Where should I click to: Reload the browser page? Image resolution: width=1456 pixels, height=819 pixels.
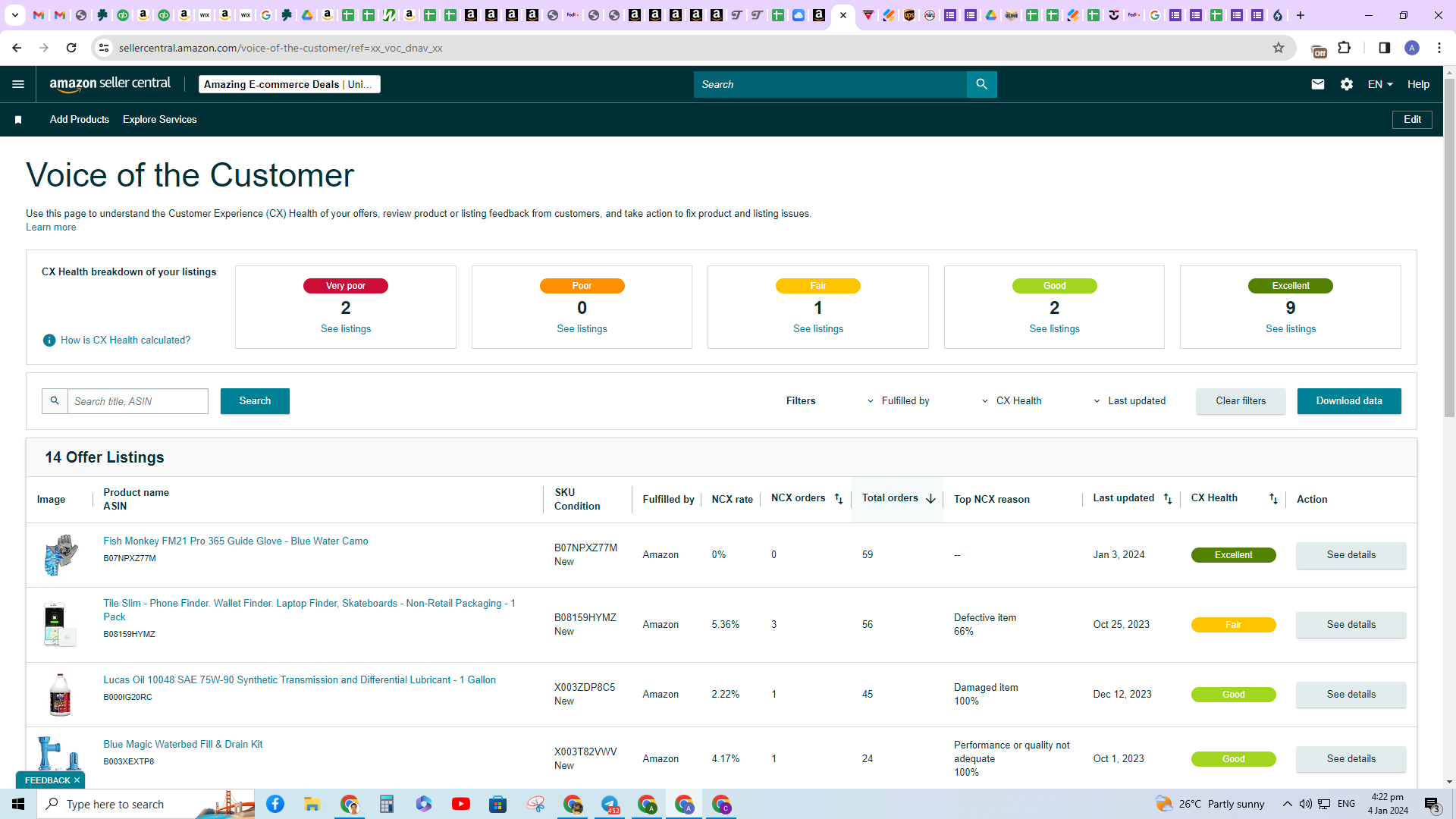71,48
